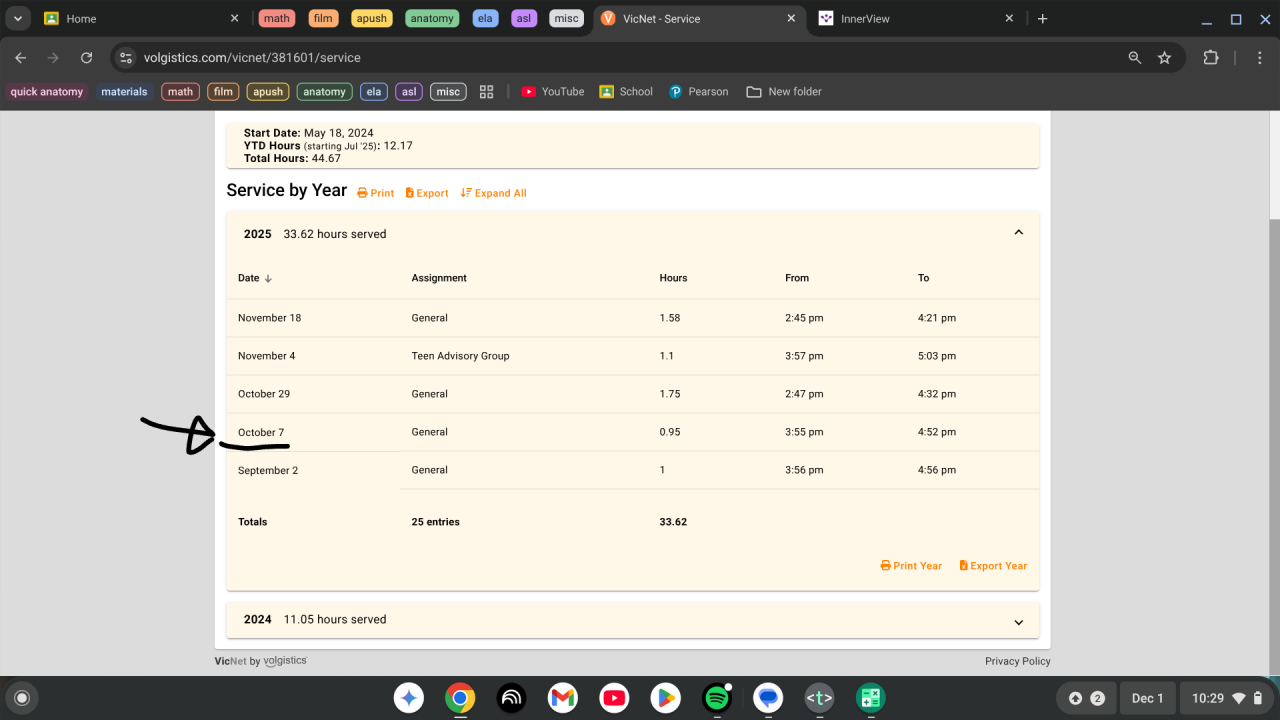
Task: Open the quick anatomy saved group in bookmarks bar
Action: (x=47, y=92)
